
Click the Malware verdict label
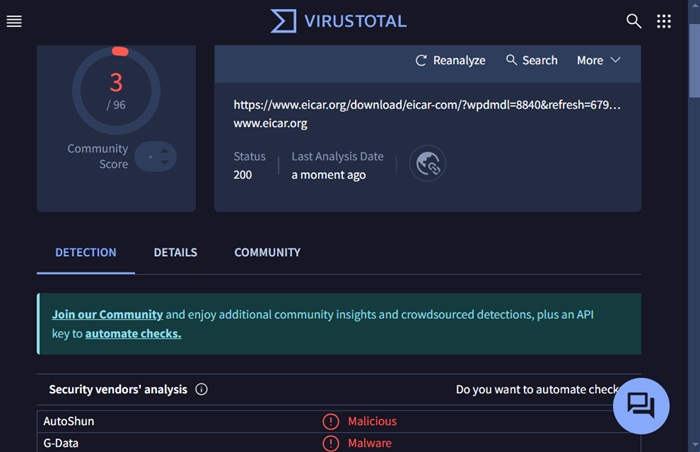click(370, 443)
